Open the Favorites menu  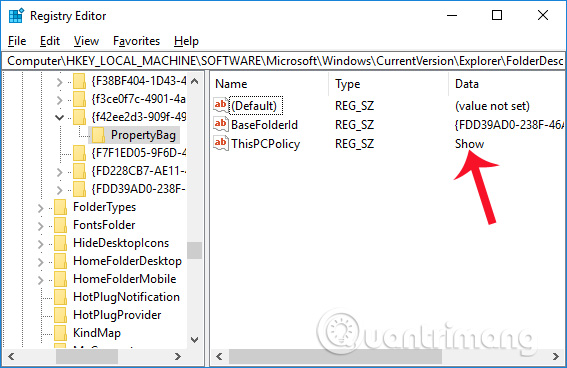tap(136, 41)
